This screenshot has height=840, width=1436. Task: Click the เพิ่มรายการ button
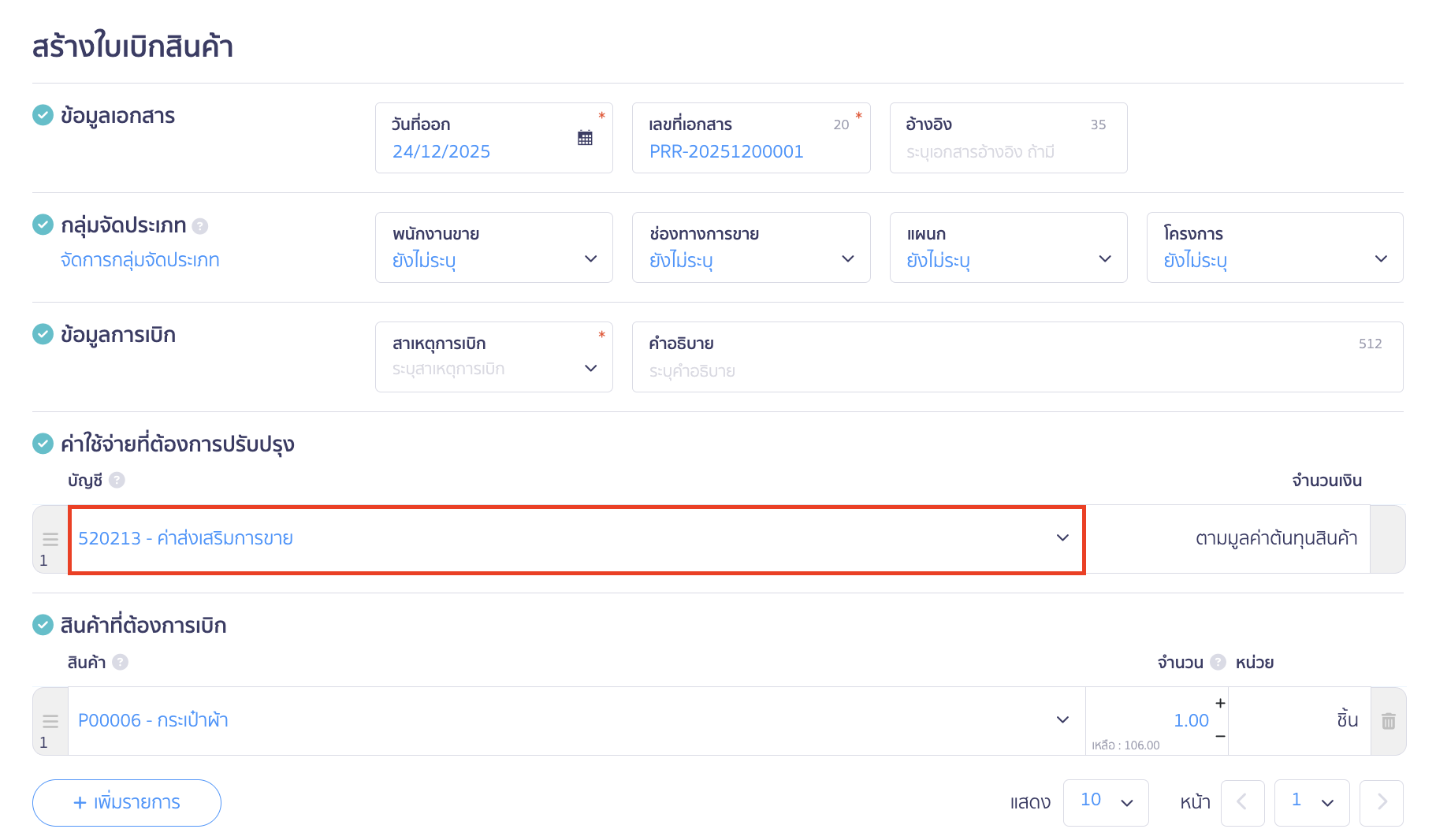tap(127, 802)
